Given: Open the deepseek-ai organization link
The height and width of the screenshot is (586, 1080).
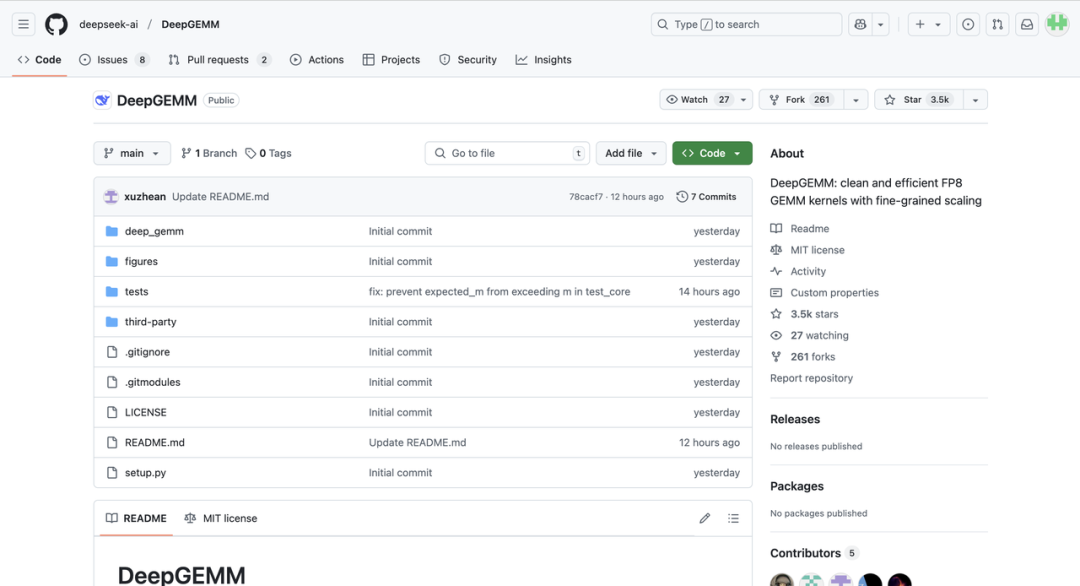Looking at the screenshot, I should 109,24.
